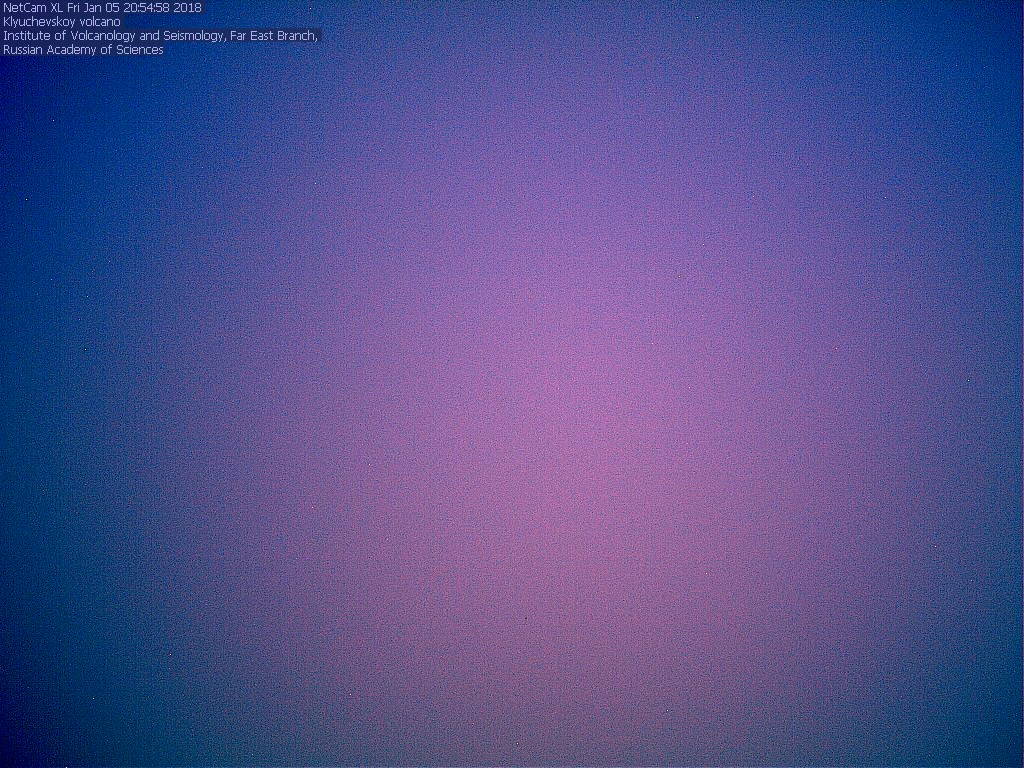This screenshot has height=768, width=1024.
Task: Click the 'Klyuchevskoy volcano' caption line
Action: click(x=61, y=22)
